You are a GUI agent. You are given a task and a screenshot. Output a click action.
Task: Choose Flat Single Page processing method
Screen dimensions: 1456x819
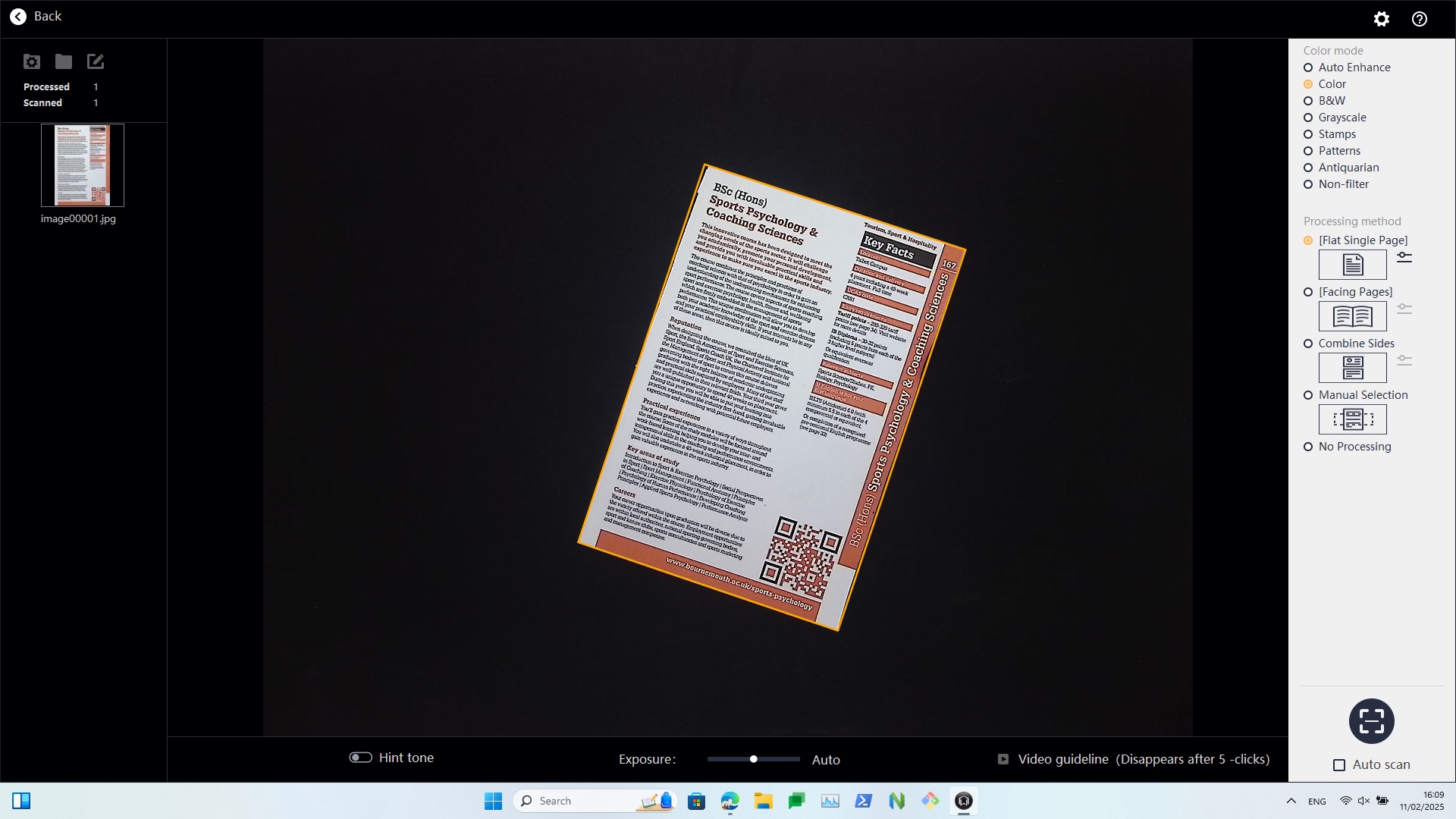(1308, 240)
